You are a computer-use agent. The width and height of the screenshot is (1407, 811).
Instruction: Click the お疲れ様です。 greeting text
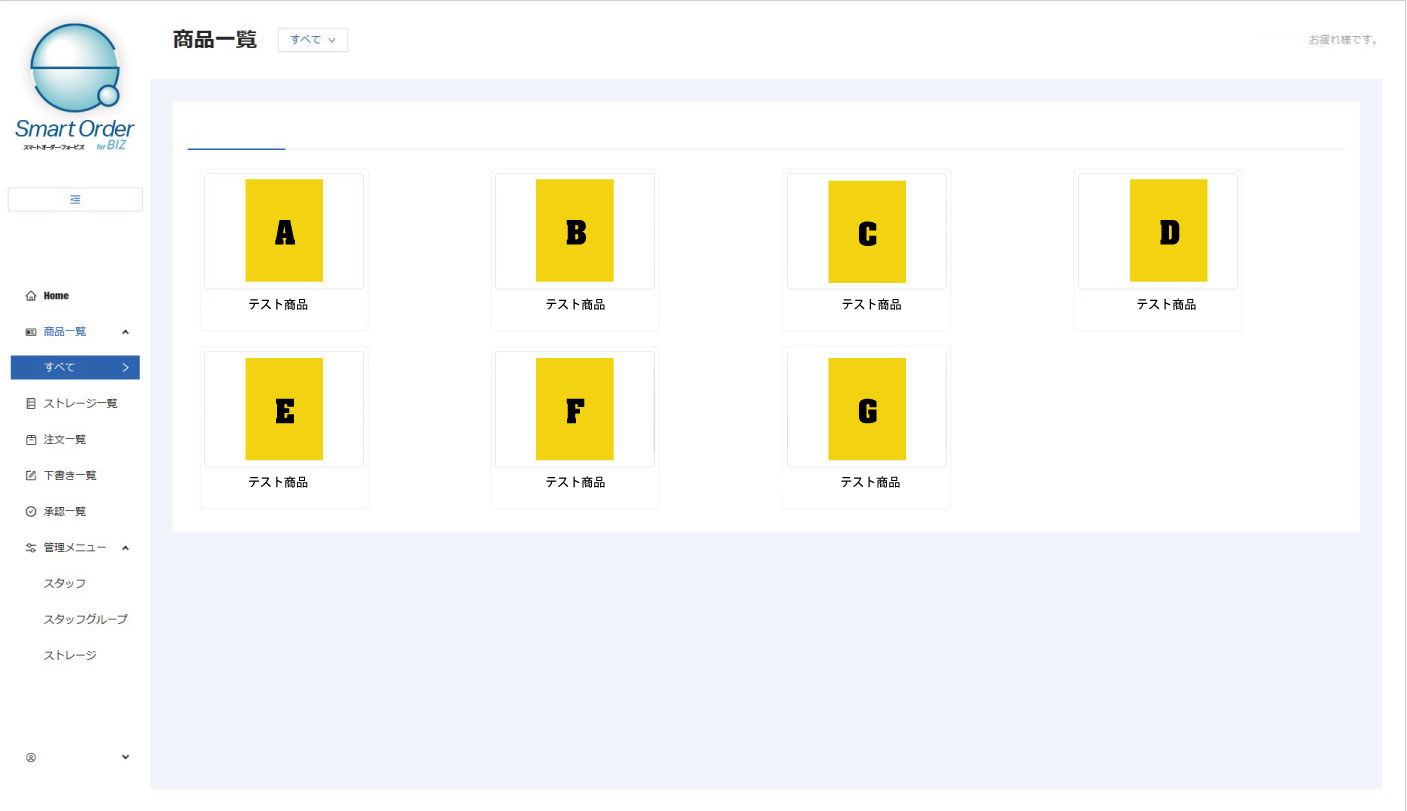coord(1344,40)
